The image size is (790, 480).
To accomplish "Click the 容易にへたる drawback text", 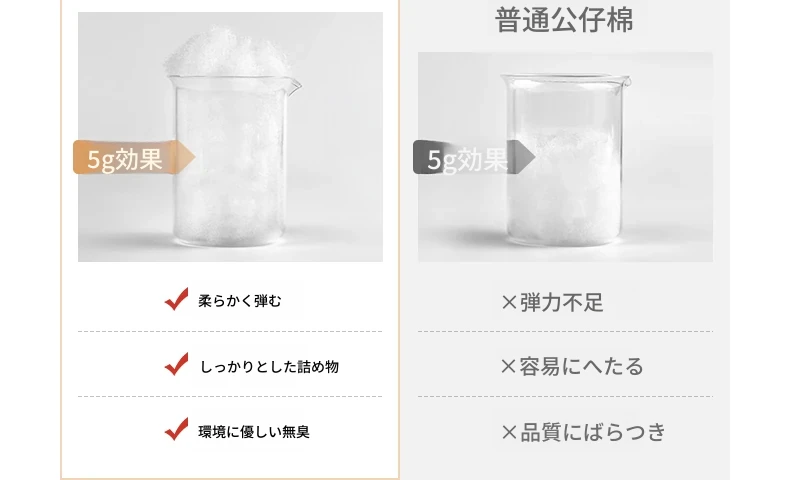I will click(x=582, y=367).
